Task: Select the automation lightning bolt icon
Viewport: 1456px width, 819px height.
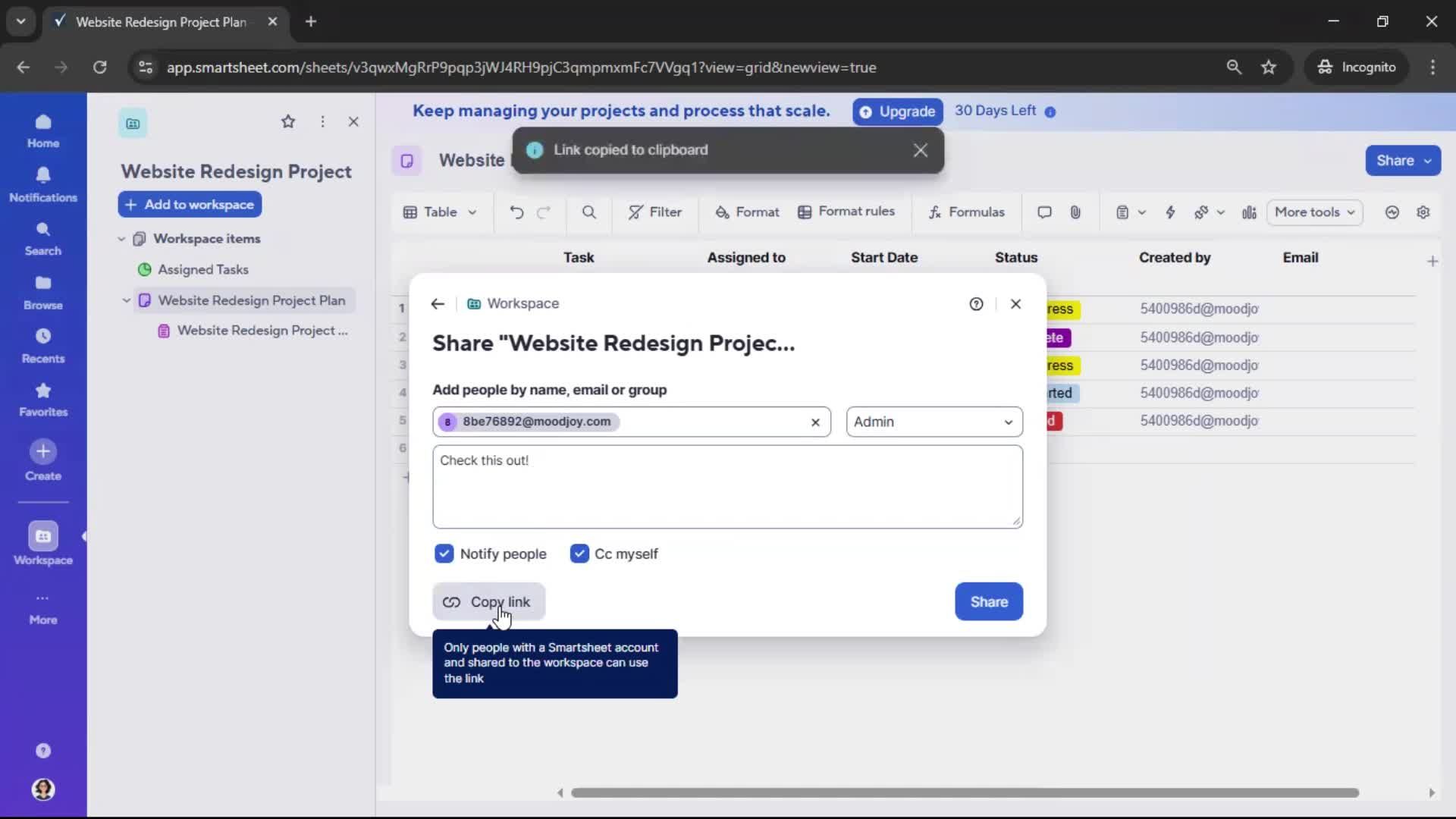Action: coord(1170,212)
